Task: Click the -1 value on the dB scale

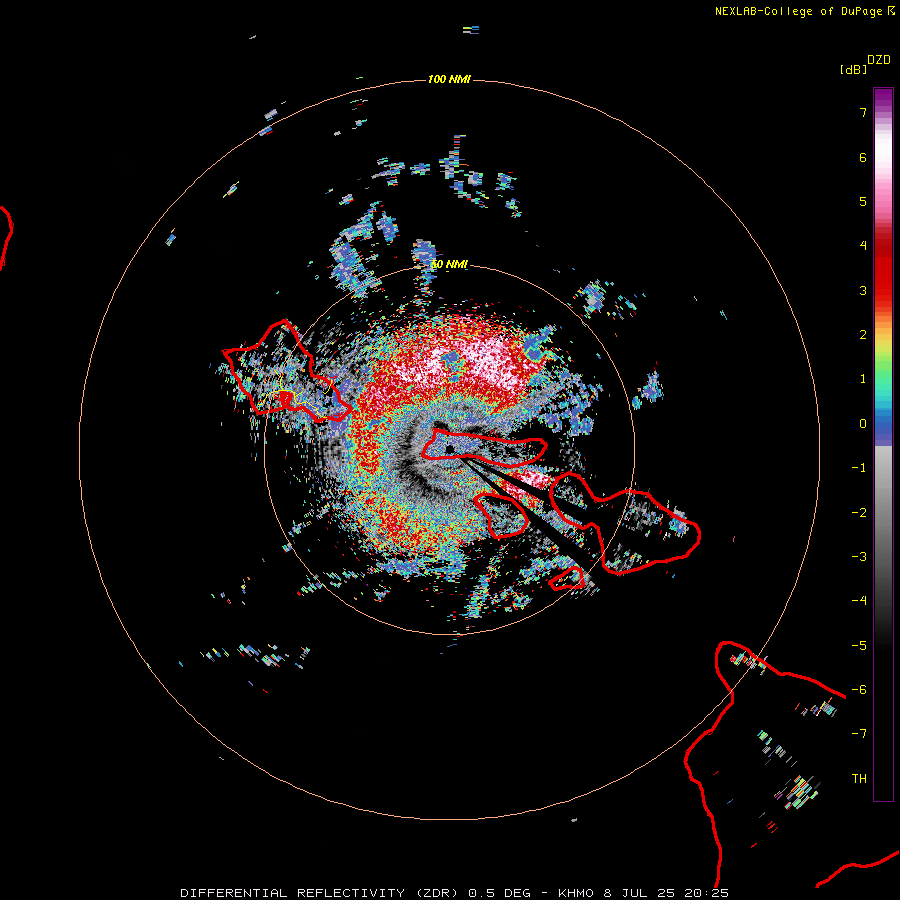Action: pos(859,468)
